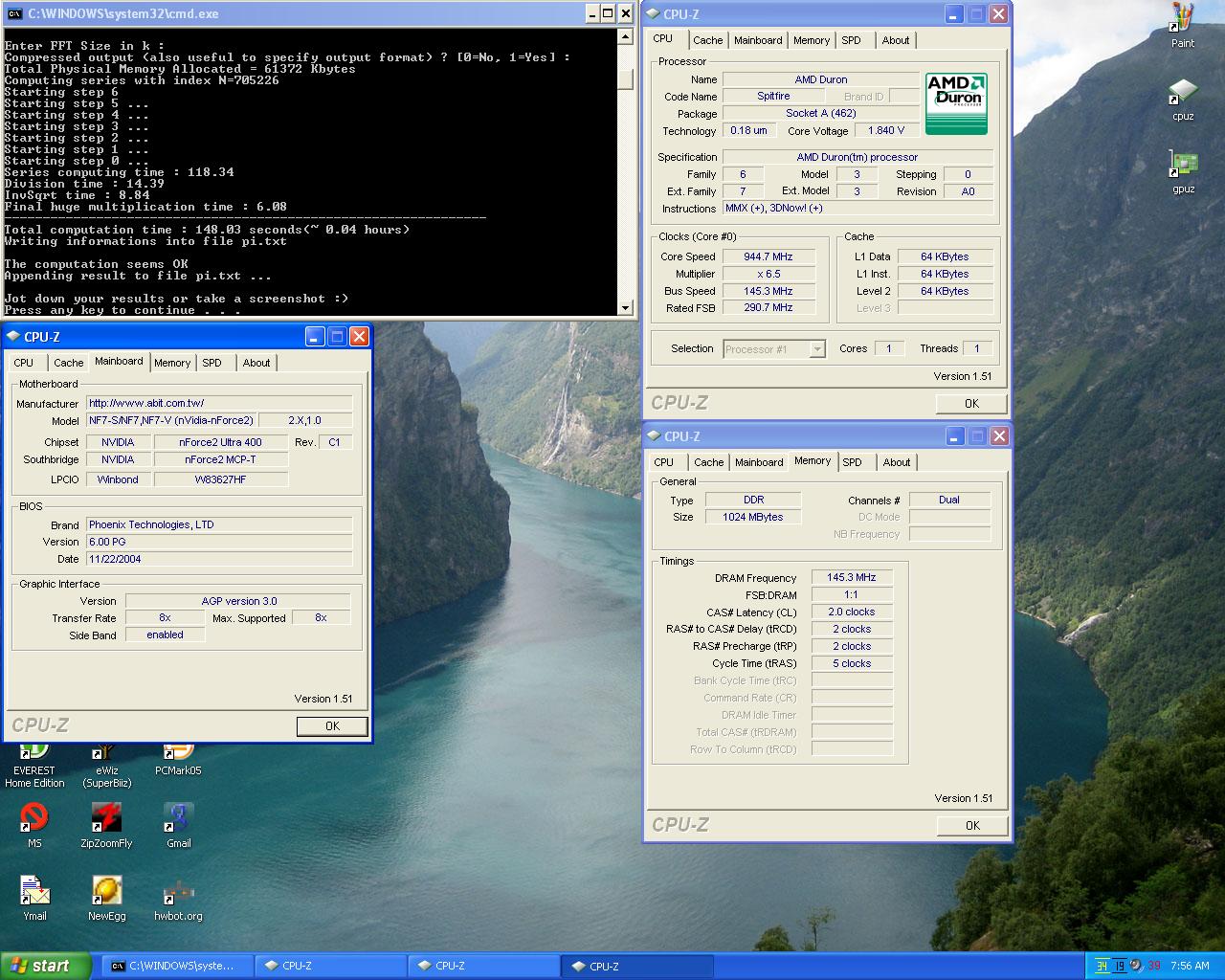Open the ZipZoomFly desktop shortcut

[x=106, y=826]
